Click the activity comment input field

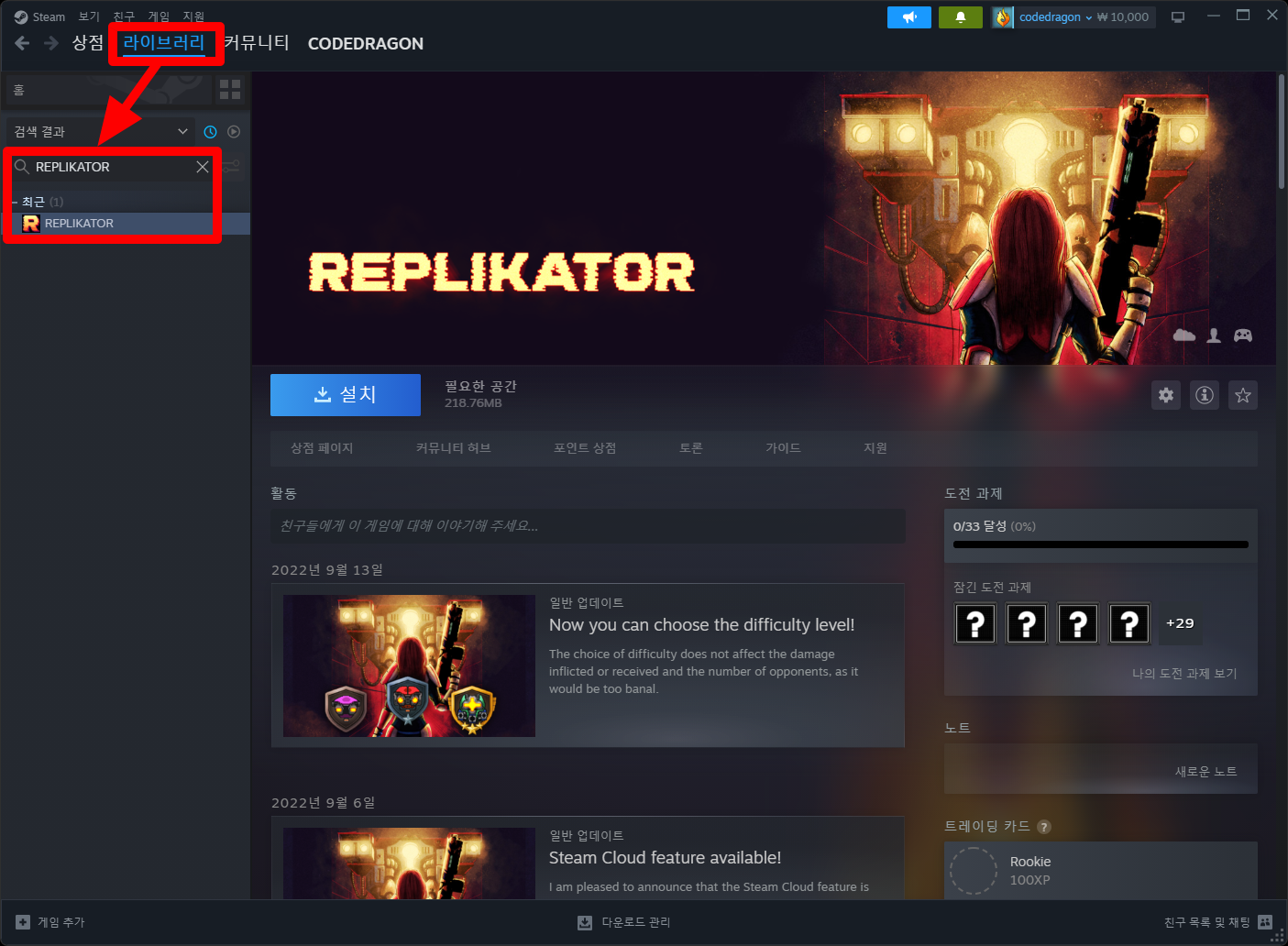click(588, 526)
